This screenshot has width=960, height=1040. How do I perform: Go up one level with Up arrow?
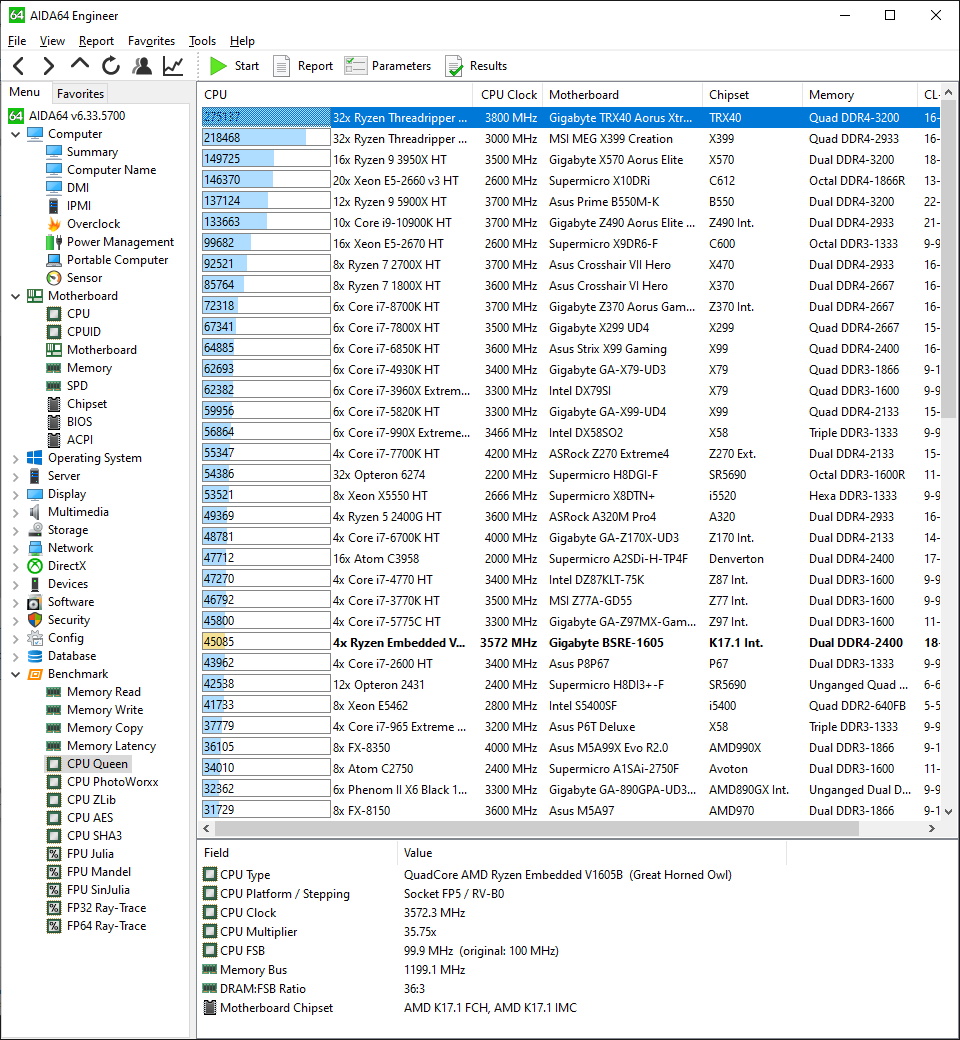(80, 64)
